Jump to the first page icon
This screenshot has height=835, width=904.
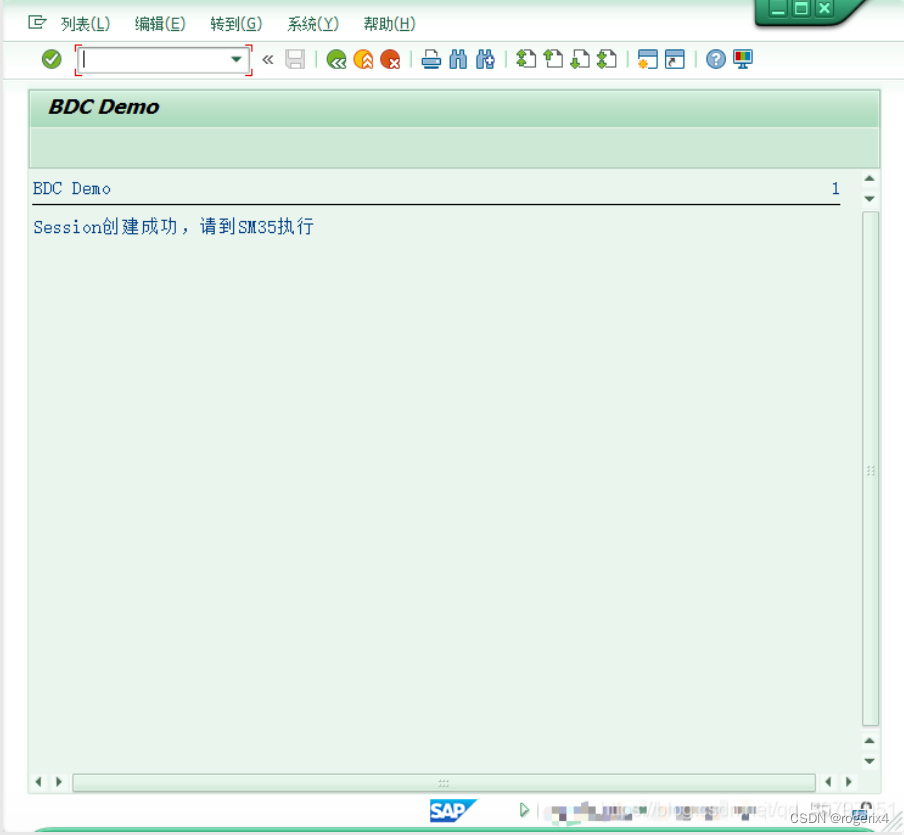tap(526, 59)
